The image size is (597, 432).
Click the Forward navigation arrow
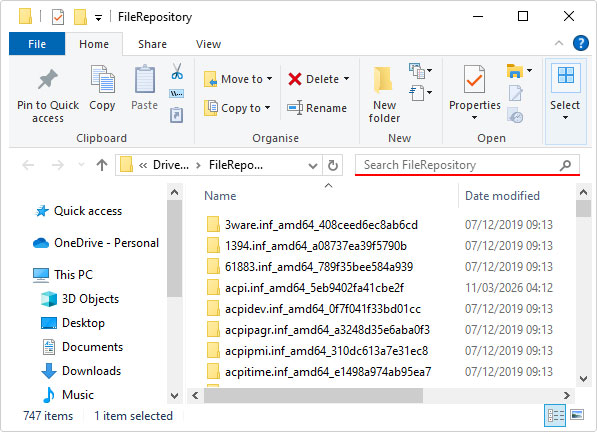point(57,165)
